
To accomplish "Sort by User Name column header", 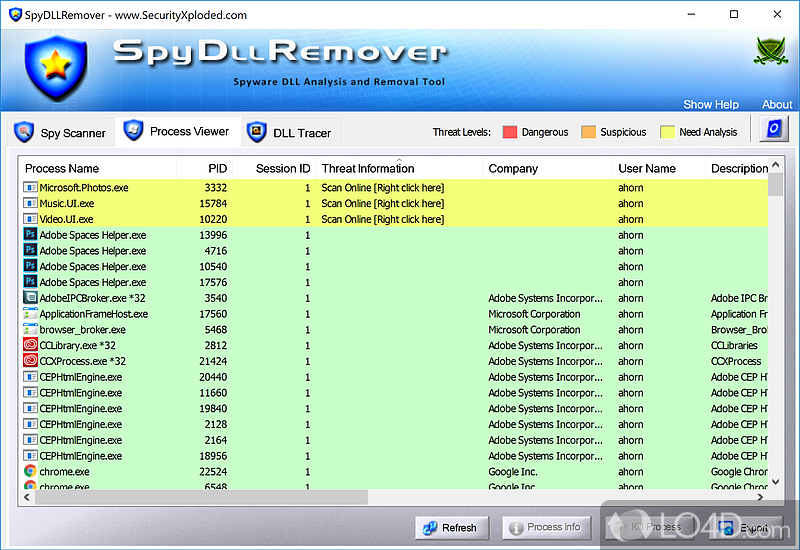I will click(659, 168).
